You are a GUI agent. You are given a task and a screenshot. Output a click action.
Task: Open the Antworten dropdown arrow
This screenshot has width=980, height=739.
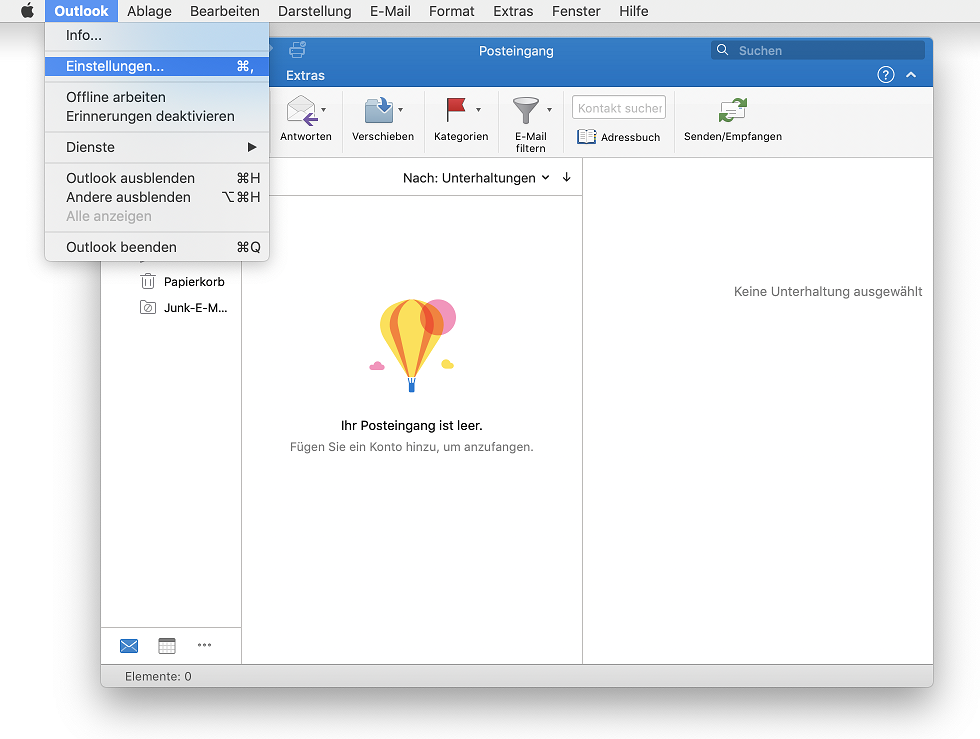pyautogui.click(x=324, y=110)
